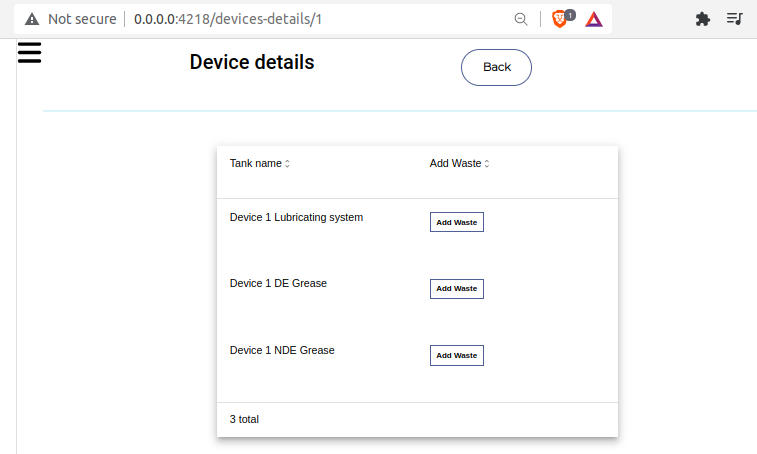Open the media playlist control icon
The image size is (757, 454).
click(735, 19)
